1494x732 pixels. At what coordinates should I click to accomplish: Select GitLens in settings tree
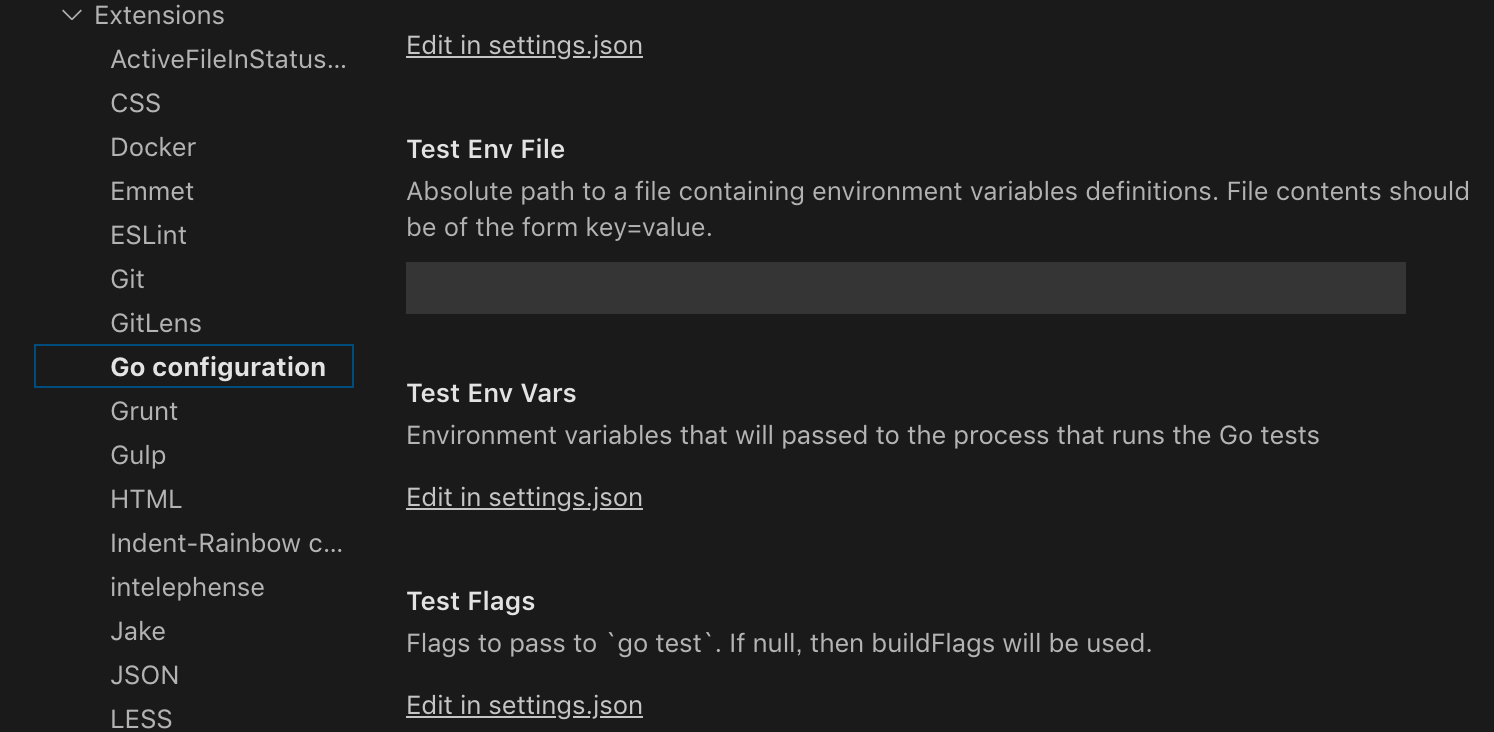(x=156, y=324)
